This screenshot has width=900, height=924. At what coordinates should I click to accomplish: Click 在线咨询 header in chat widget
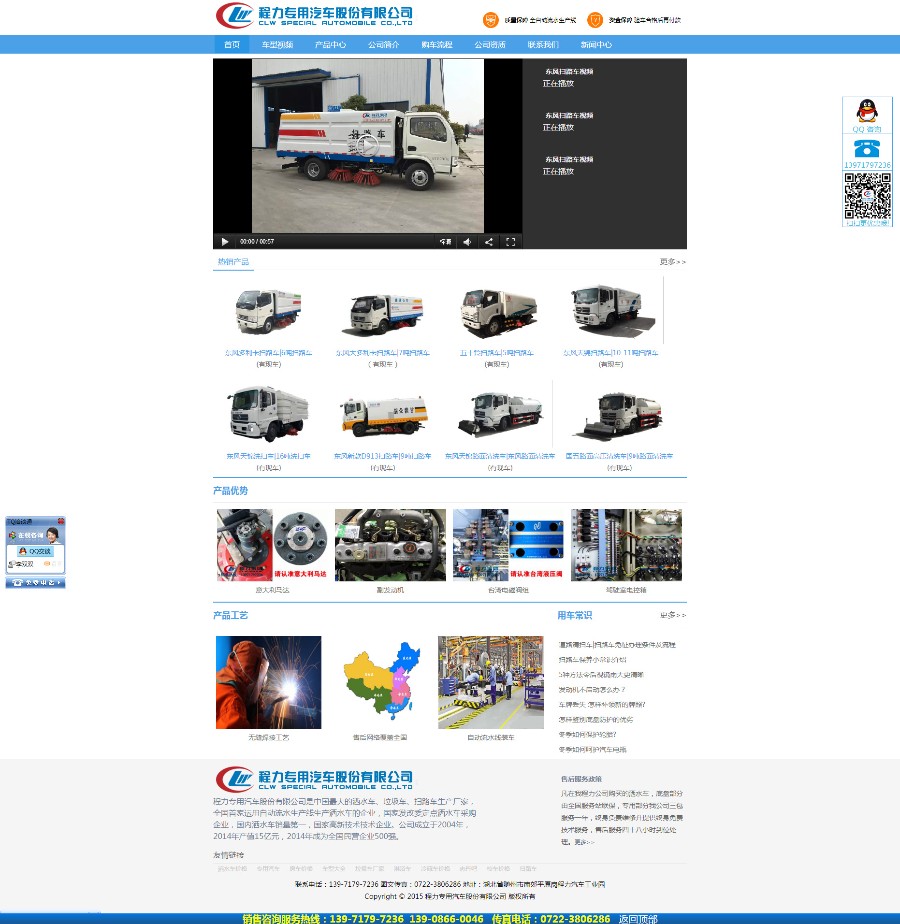pyautogui.click(x=31, y=536)
